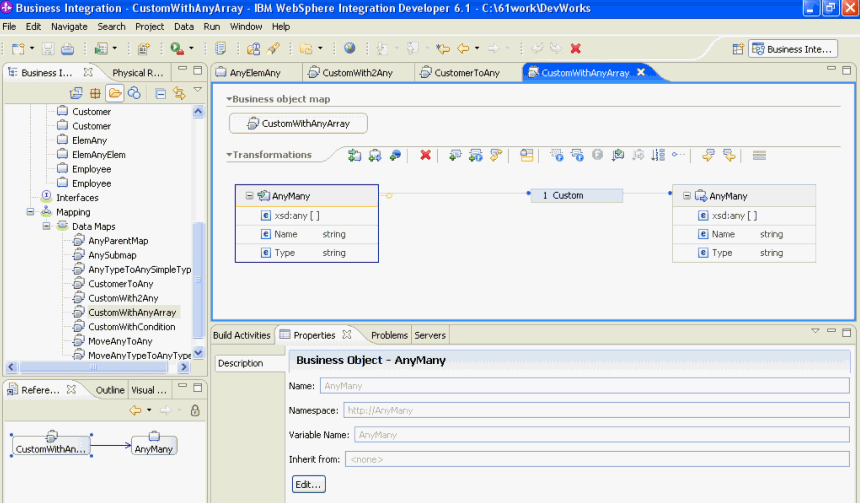Click the sort order icon in Transformations toolbar
The width and height of the screenshot is (860, 503).
click(658, 155)
